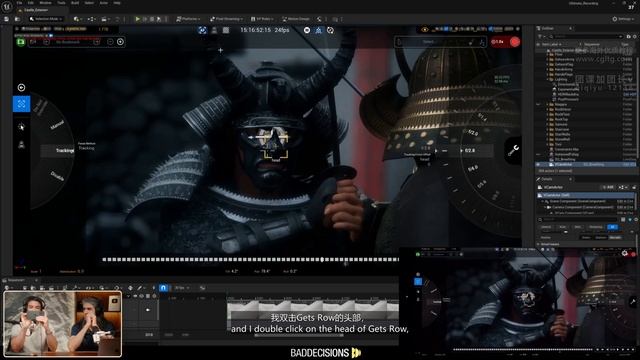The image size is (640, 360).
Task: Click the green Play button in toolbar
Action: tap(138, 19)
